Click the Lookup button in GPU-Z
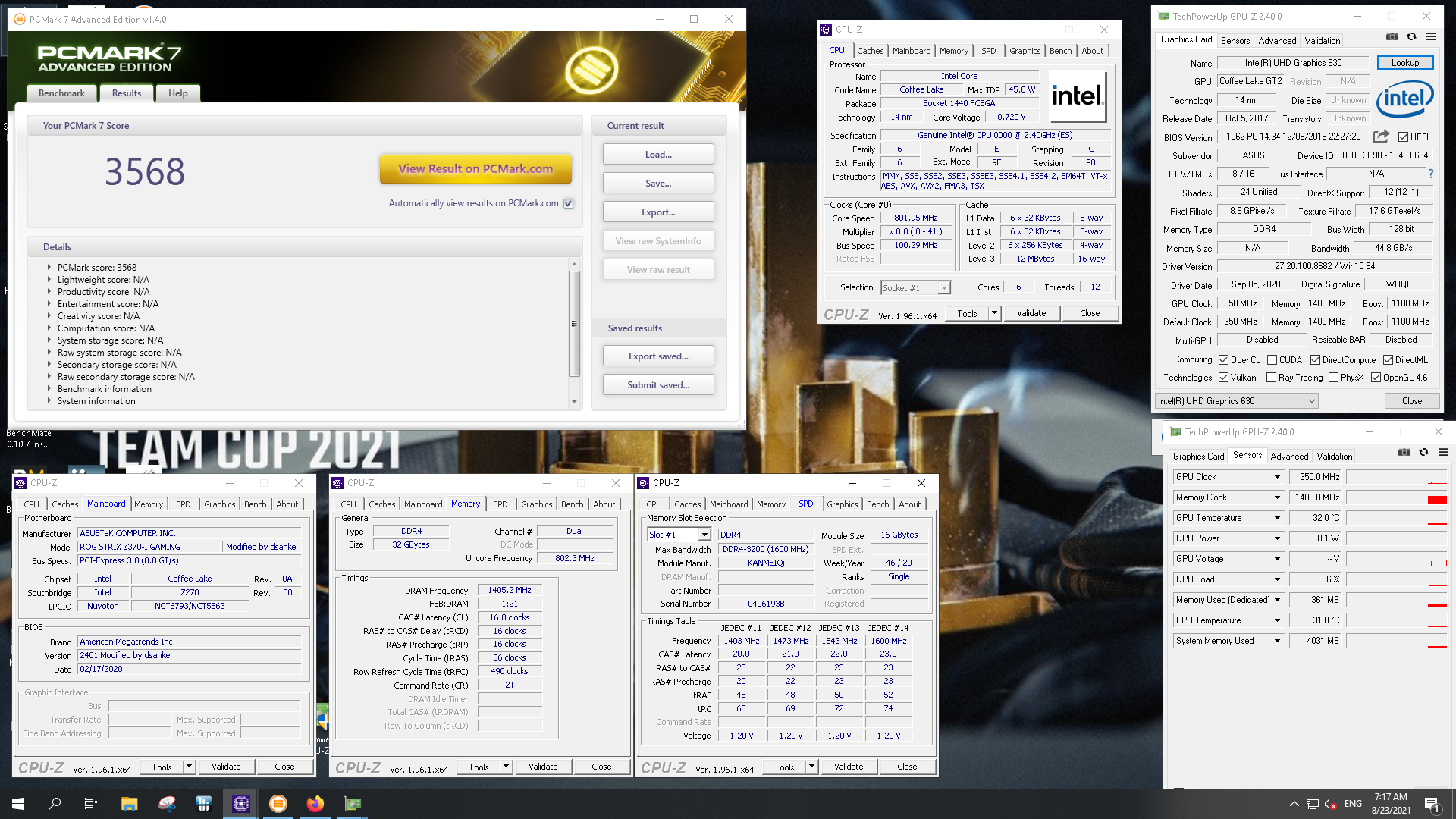This screenshot has height=819, width=1456. (1404, 63)
